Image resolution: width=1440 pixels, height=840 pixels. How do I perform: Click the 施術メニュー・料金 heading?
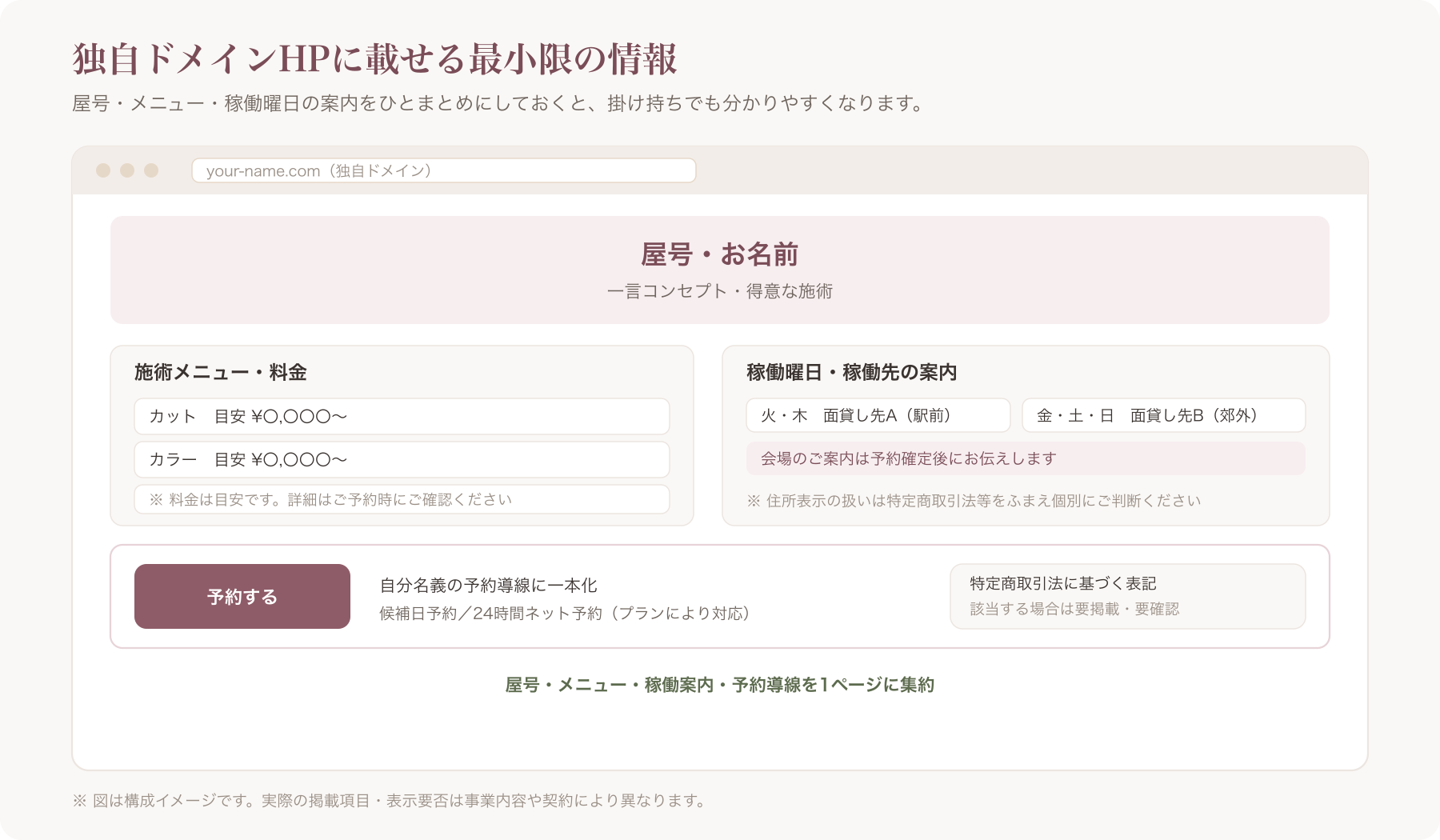click(x=221, y=372)
